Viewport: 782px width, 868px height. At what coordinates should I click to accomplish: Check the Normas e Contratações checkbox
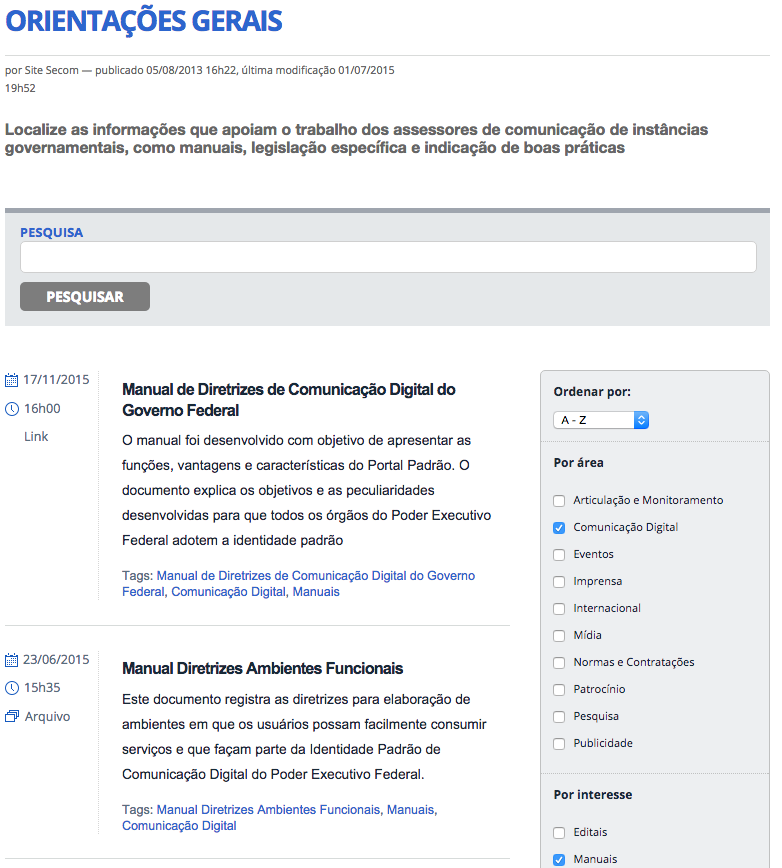click(x=559, y=663)
